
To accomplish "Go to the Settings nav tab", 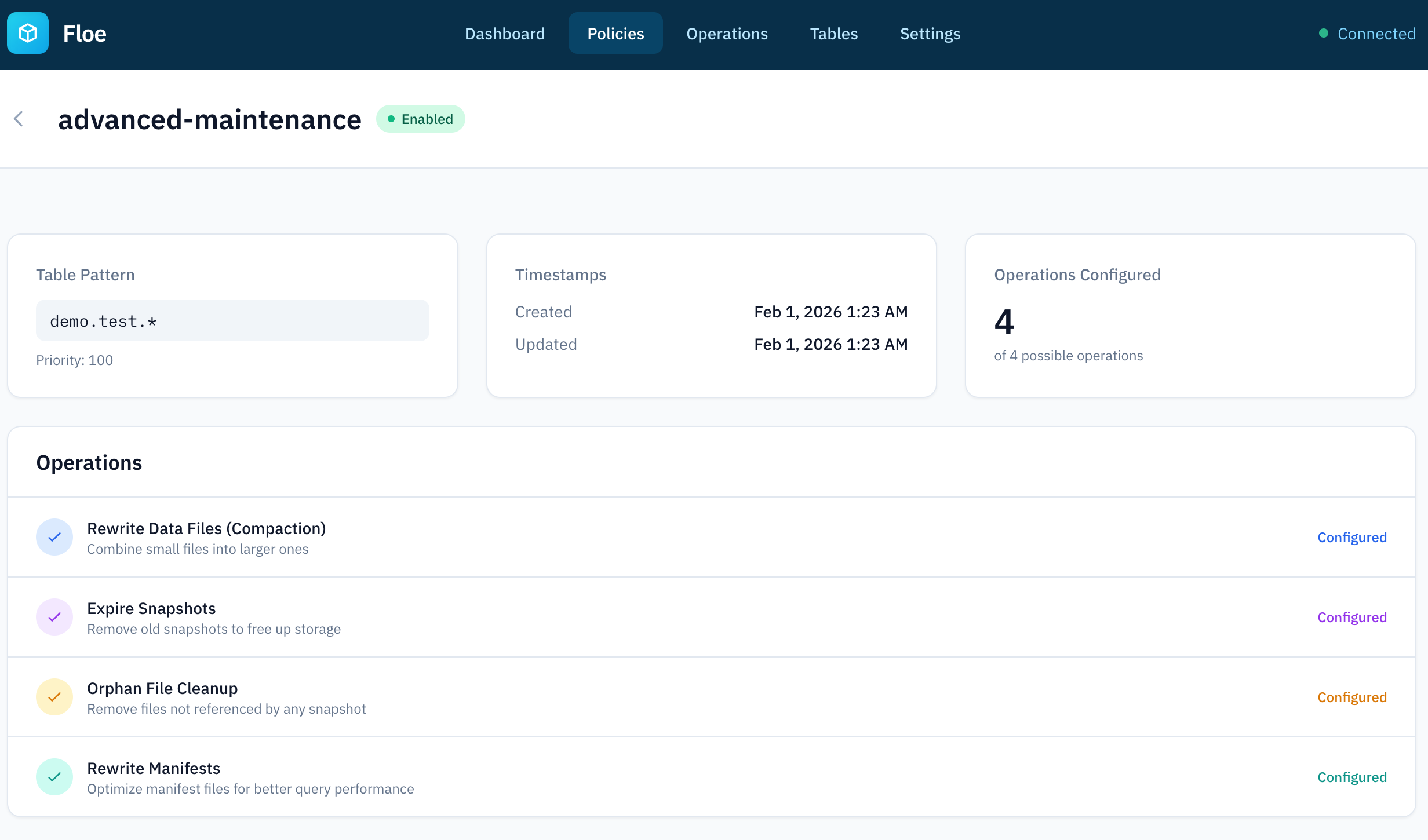I will [930, 34].
